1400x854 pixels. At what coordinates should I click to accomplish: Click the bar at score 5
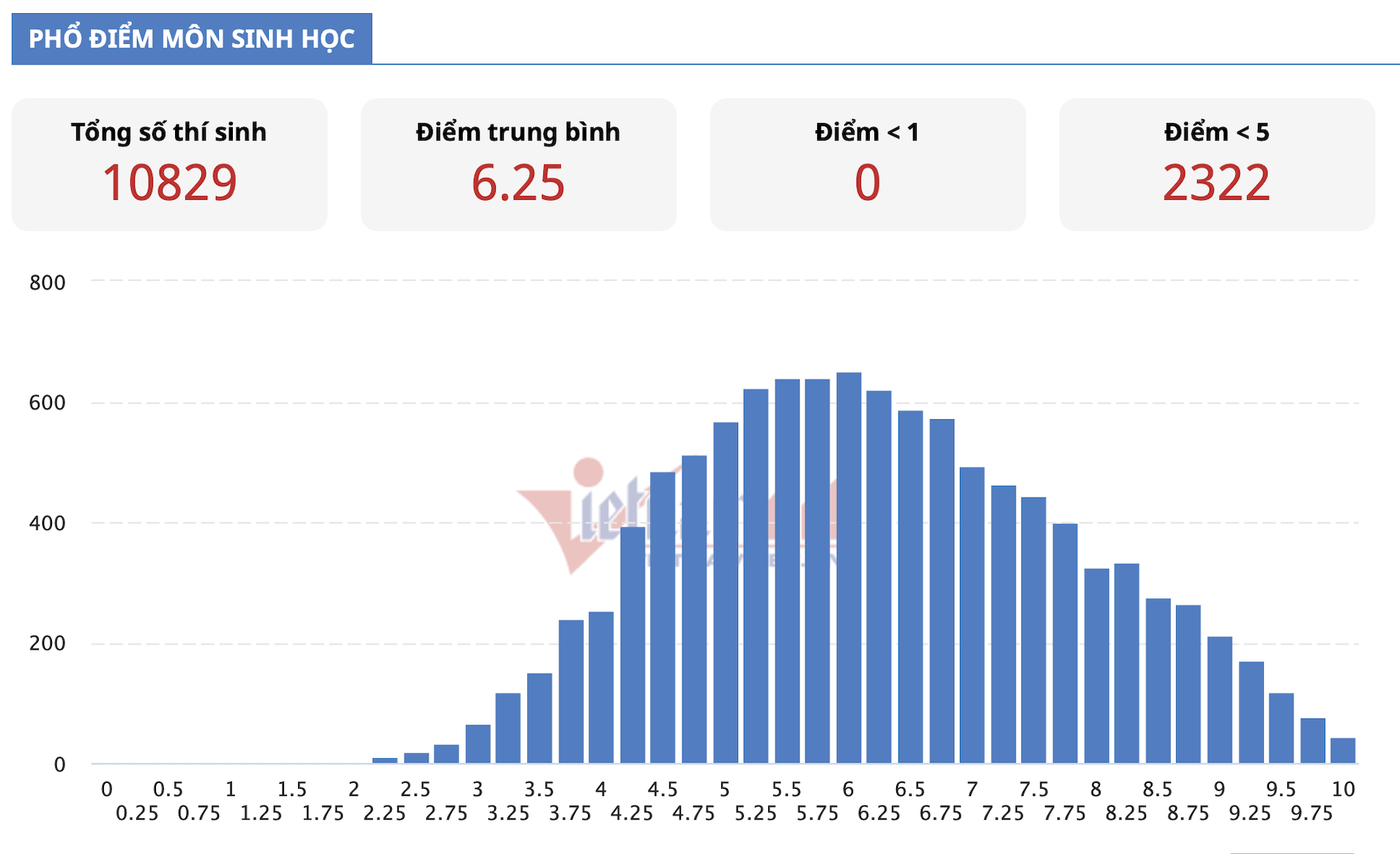point(726,593)
